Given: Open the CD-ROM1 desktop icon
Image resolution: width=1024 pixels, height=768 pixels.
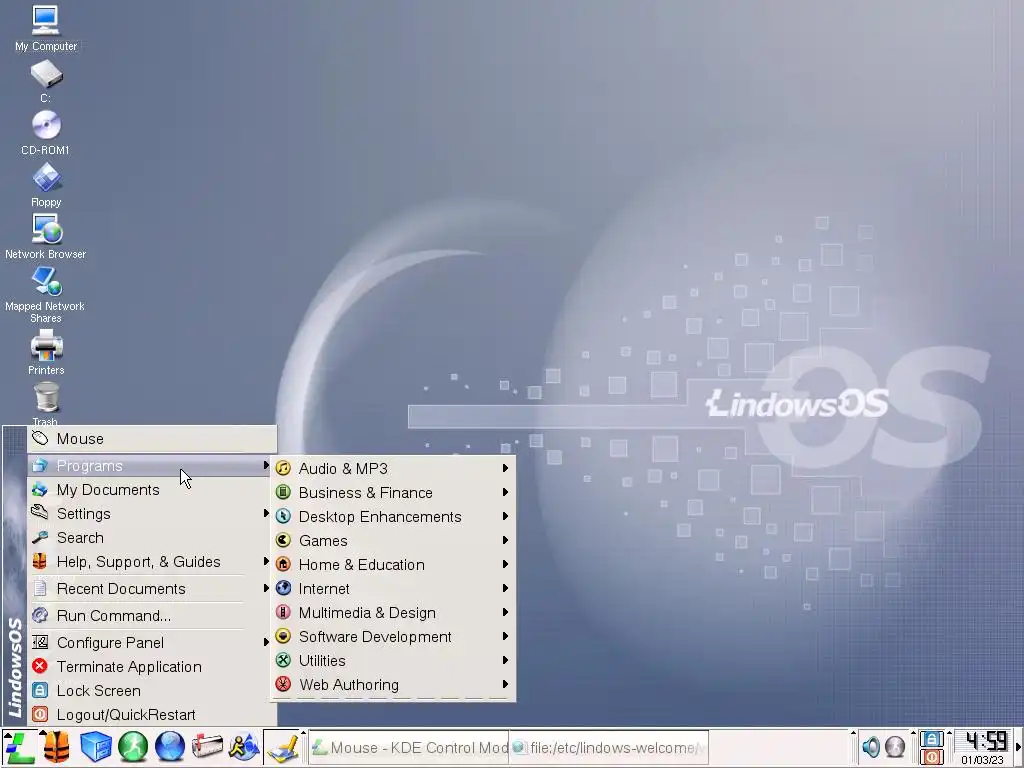Looking at the screenshot, I should coord(46,133).
